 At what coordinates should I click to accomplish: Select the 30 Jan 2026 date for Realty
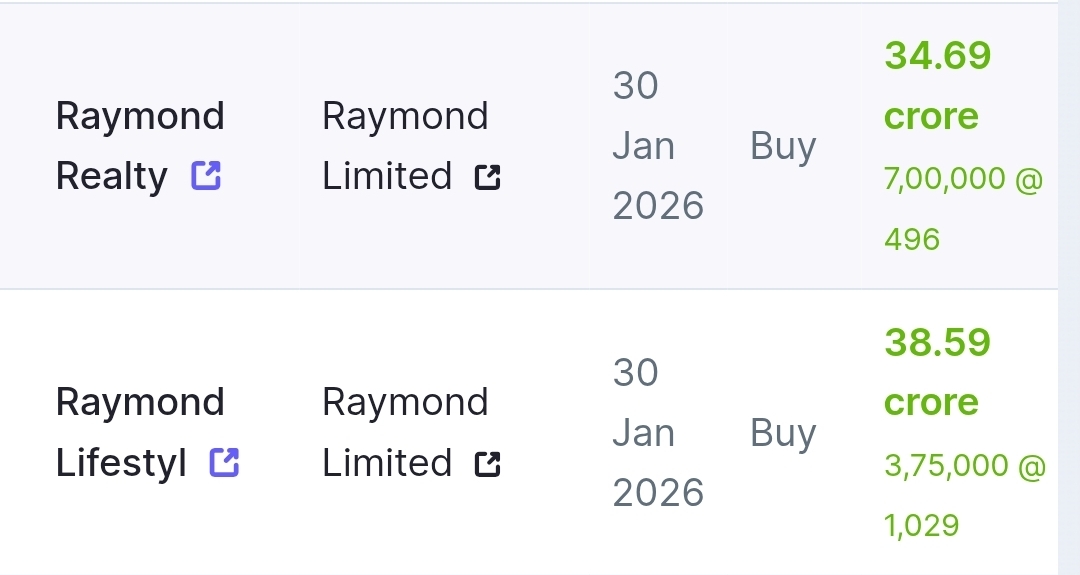click(657, 146)
